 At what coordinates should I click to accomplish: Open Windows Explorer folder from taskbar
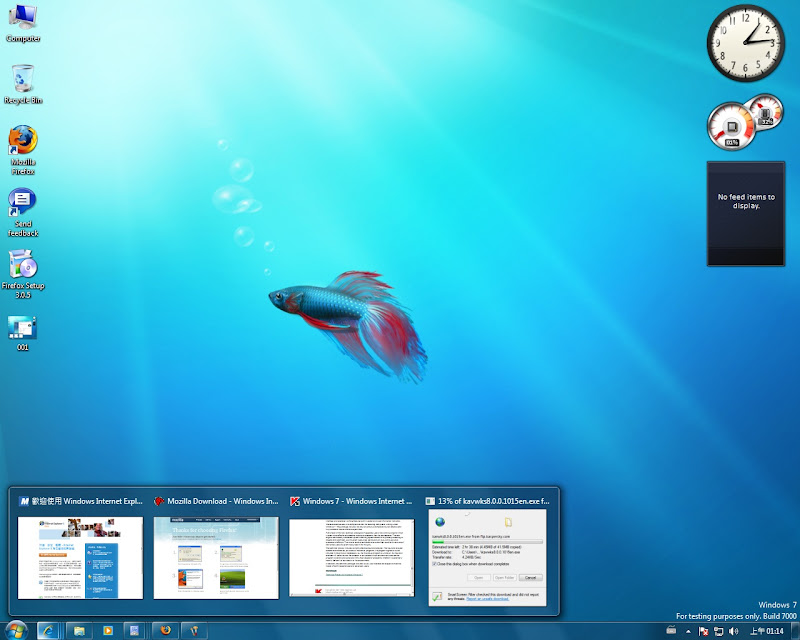pyautogui.click(x=79, y=630)
